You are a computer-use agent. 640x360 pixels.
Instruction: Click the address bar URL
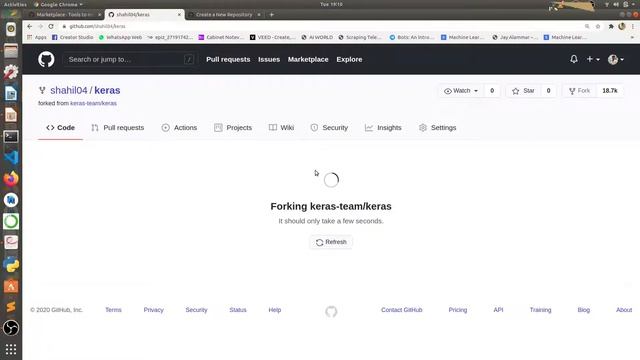click(98, 26)
